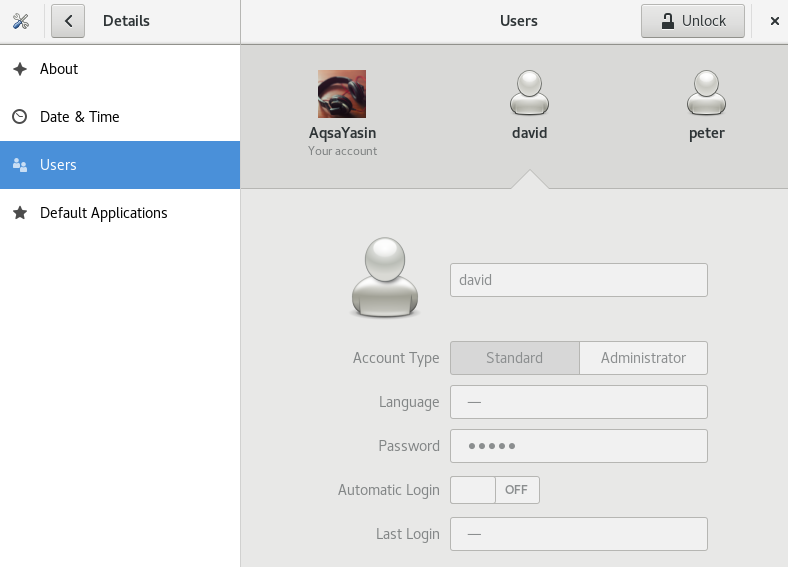Select AqsaYasin's headphones avatar

[x=342, y=94]
